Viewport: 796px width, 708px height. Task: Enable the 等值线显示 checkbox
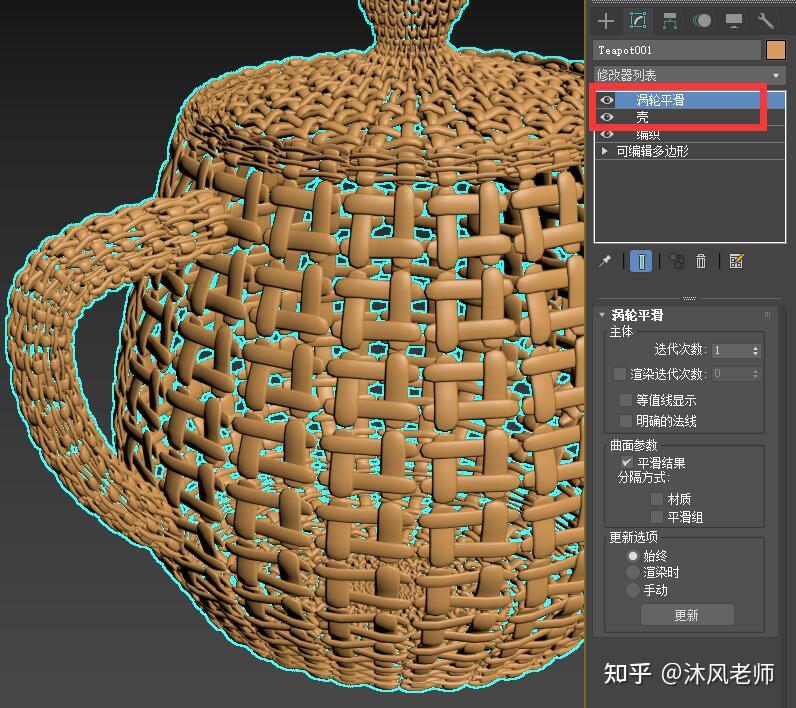pos(626,400)
